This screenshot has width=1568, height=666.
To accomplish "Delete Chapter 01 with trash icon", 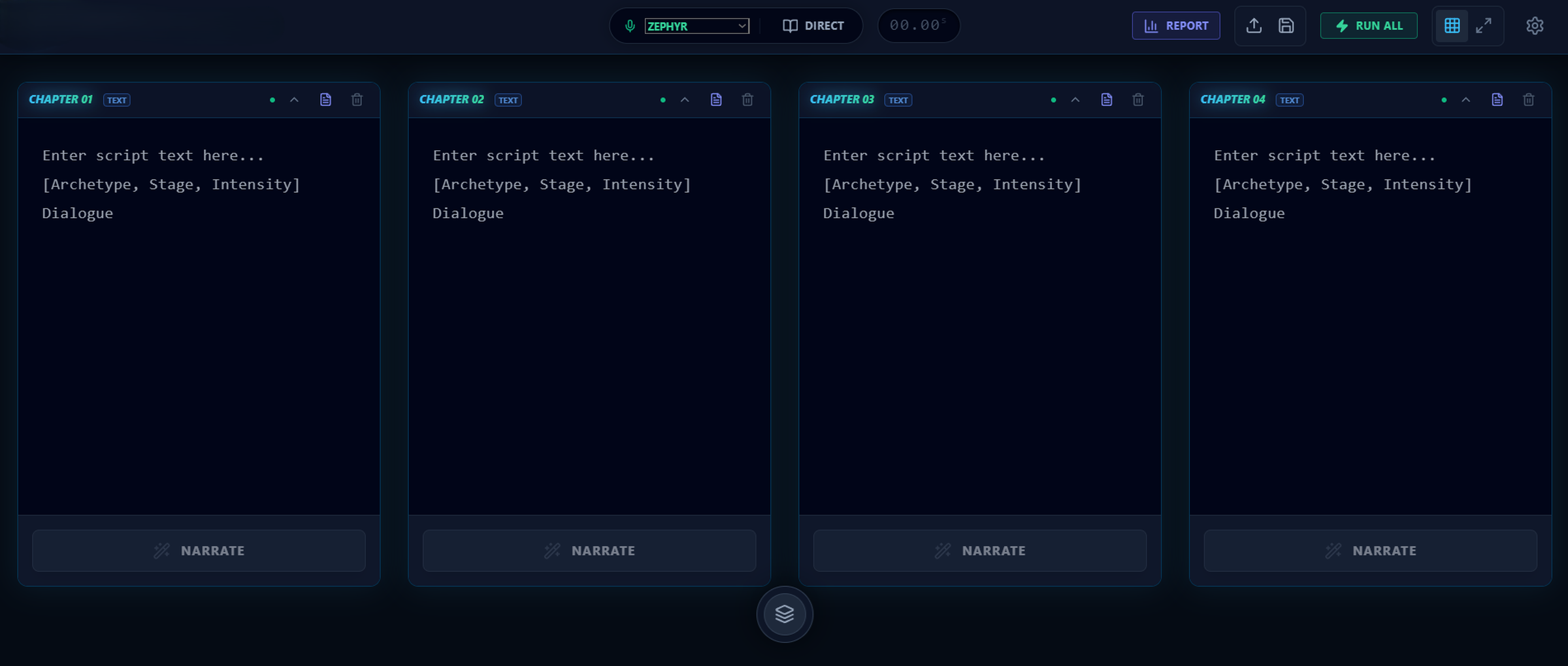I will tap(357, 99).
